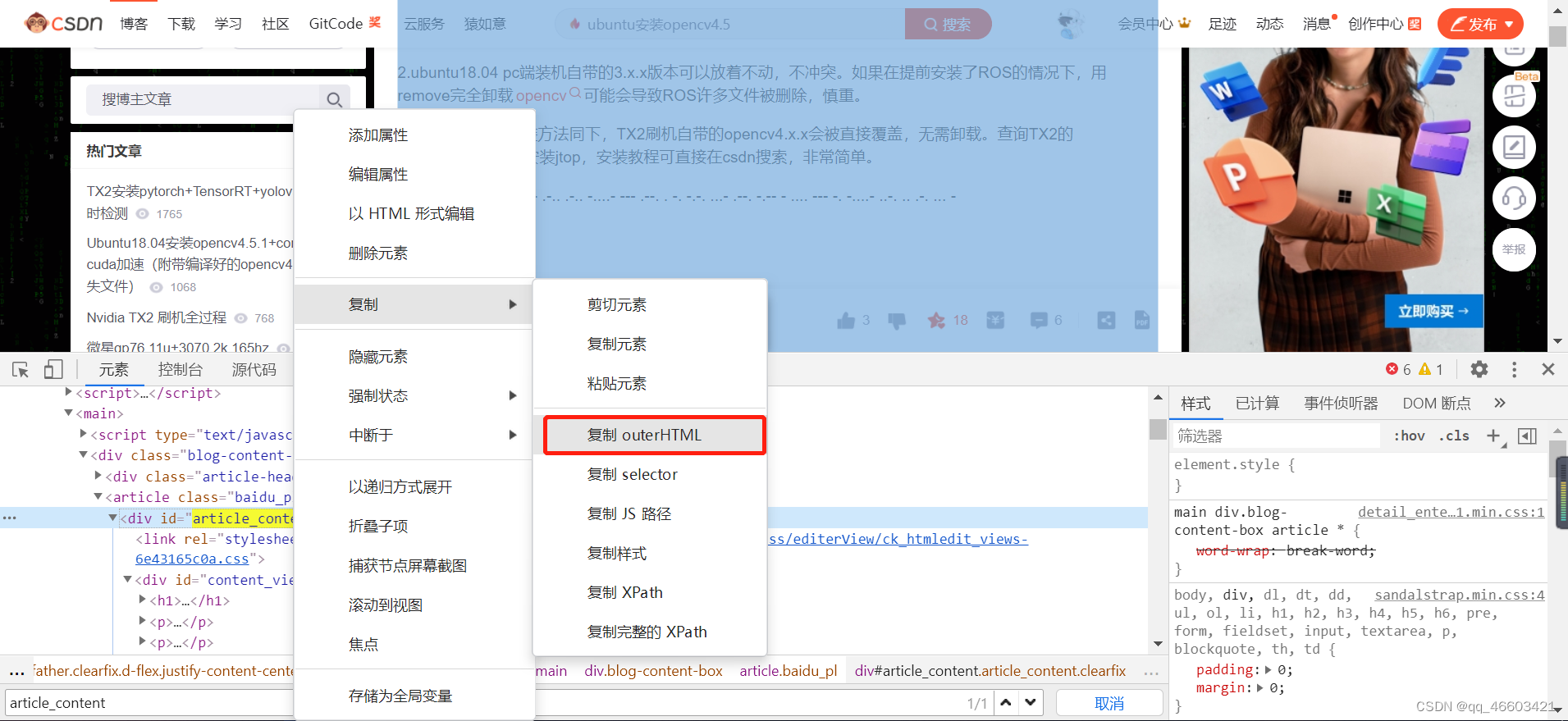Open sandalstrap.min.css:4 source link

[1460, 595]
